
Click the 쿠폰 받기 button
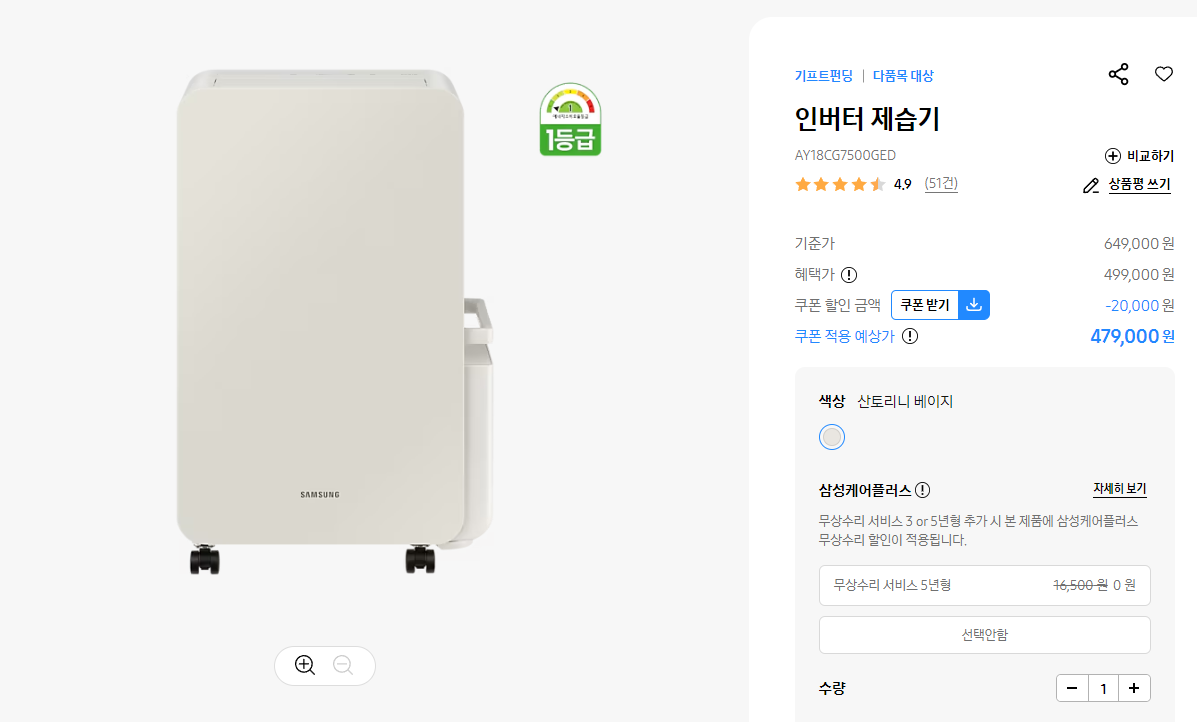tap(925, 305)
